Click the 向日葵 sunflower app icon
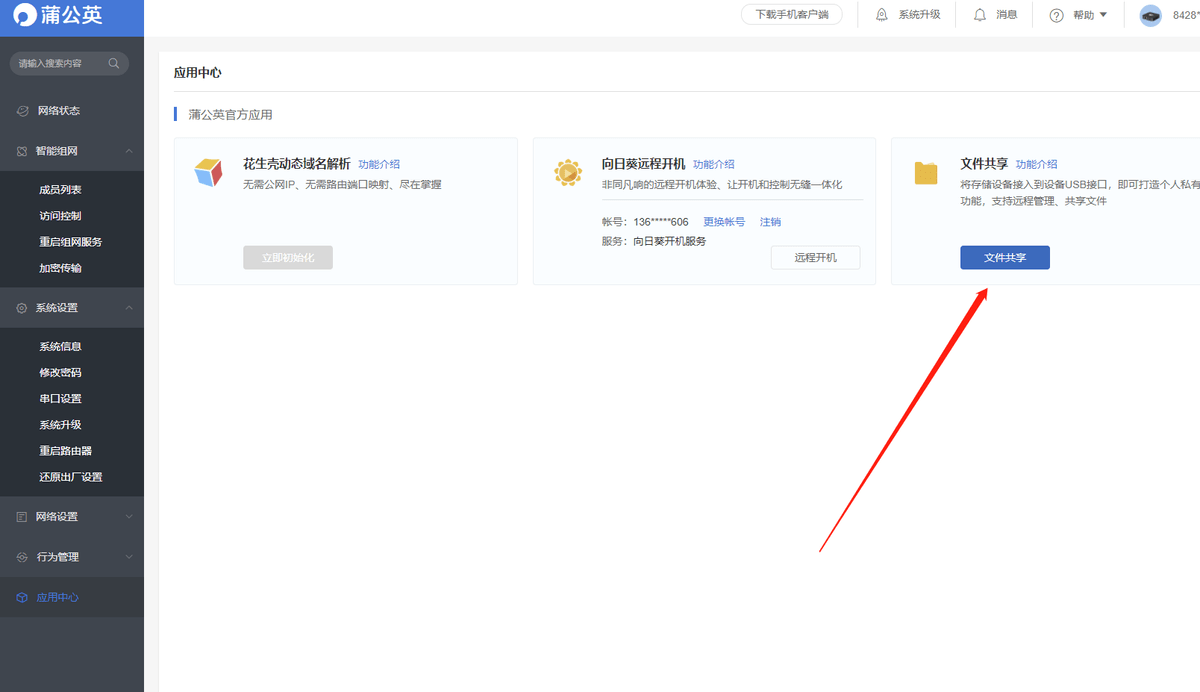This screenshot has width=1200, height=692. [568, 173]
